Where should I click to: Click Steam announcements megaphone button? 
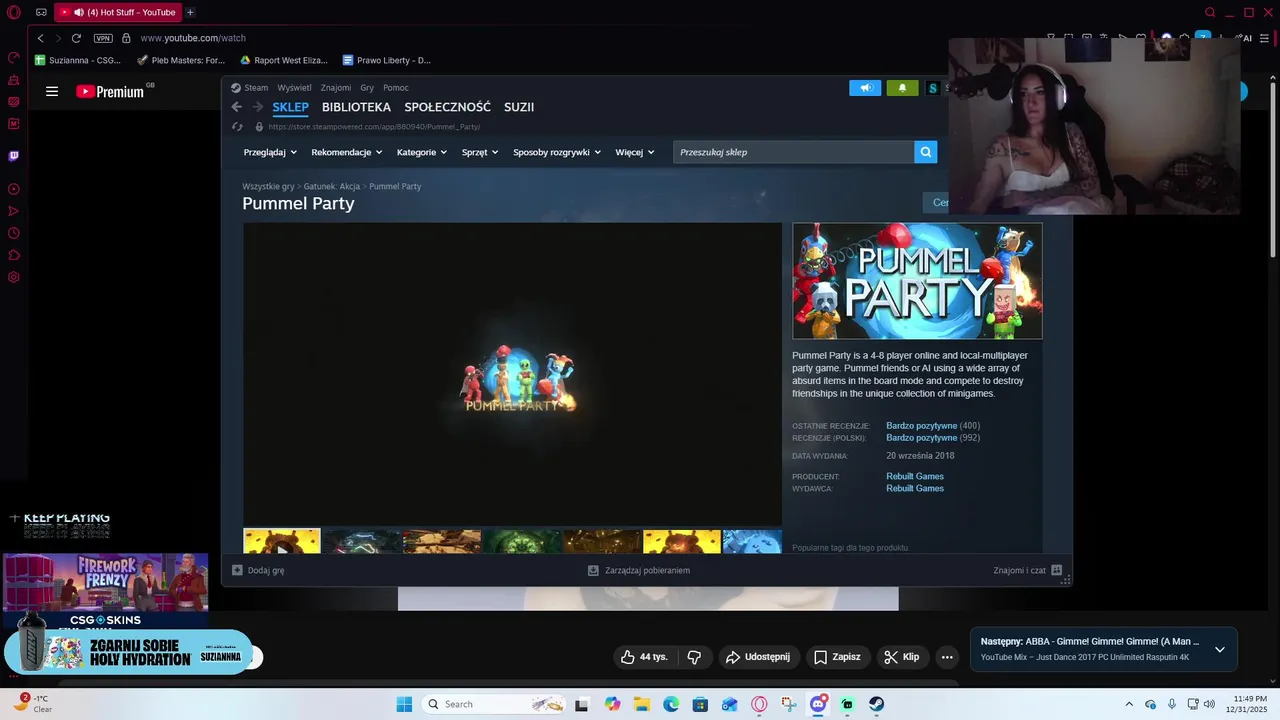(865, 88)
